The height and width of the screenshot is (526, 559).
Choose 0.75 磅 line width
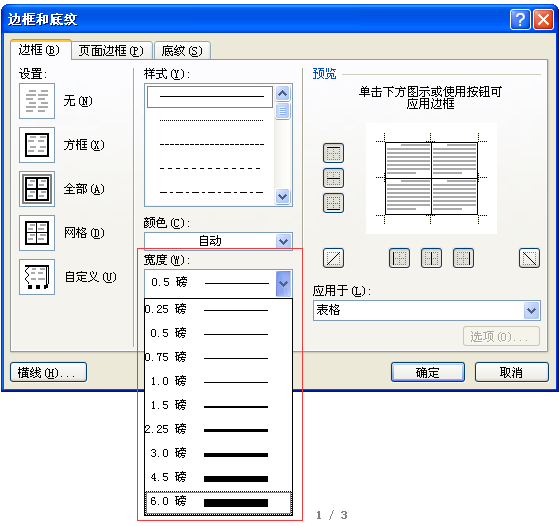tap(218, 357)
